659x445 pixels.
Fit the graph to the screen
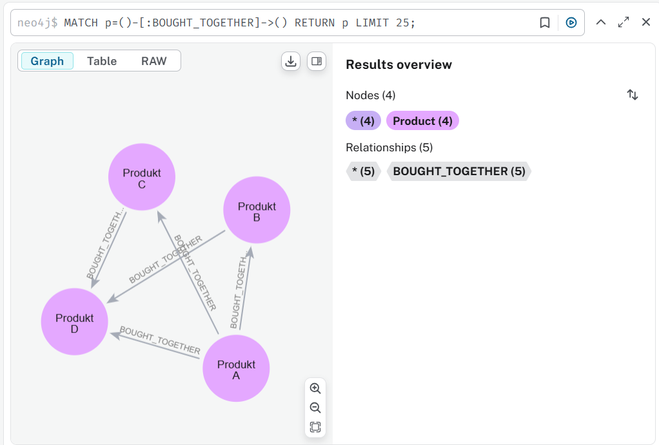(x=315, y=427)
